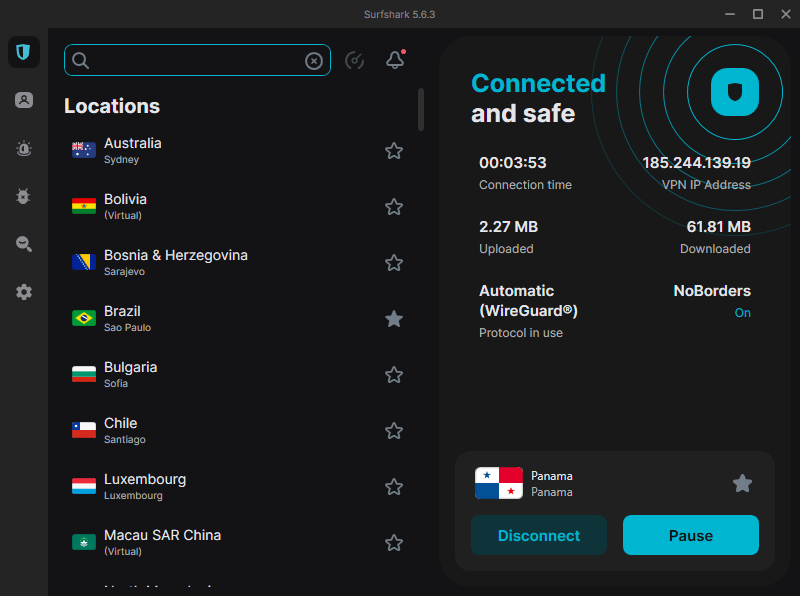The image size is (800, 596).
Task: Toggle NoBorders On status
Action: click(x=742, y=313)
